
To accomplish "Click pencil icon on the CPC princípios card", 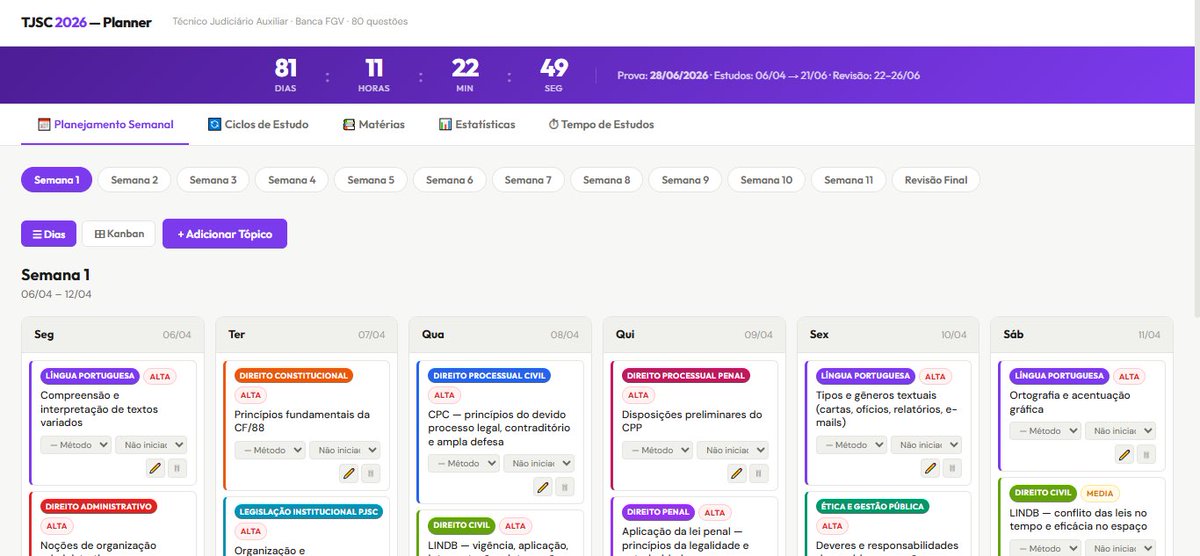I will (543, 487).
